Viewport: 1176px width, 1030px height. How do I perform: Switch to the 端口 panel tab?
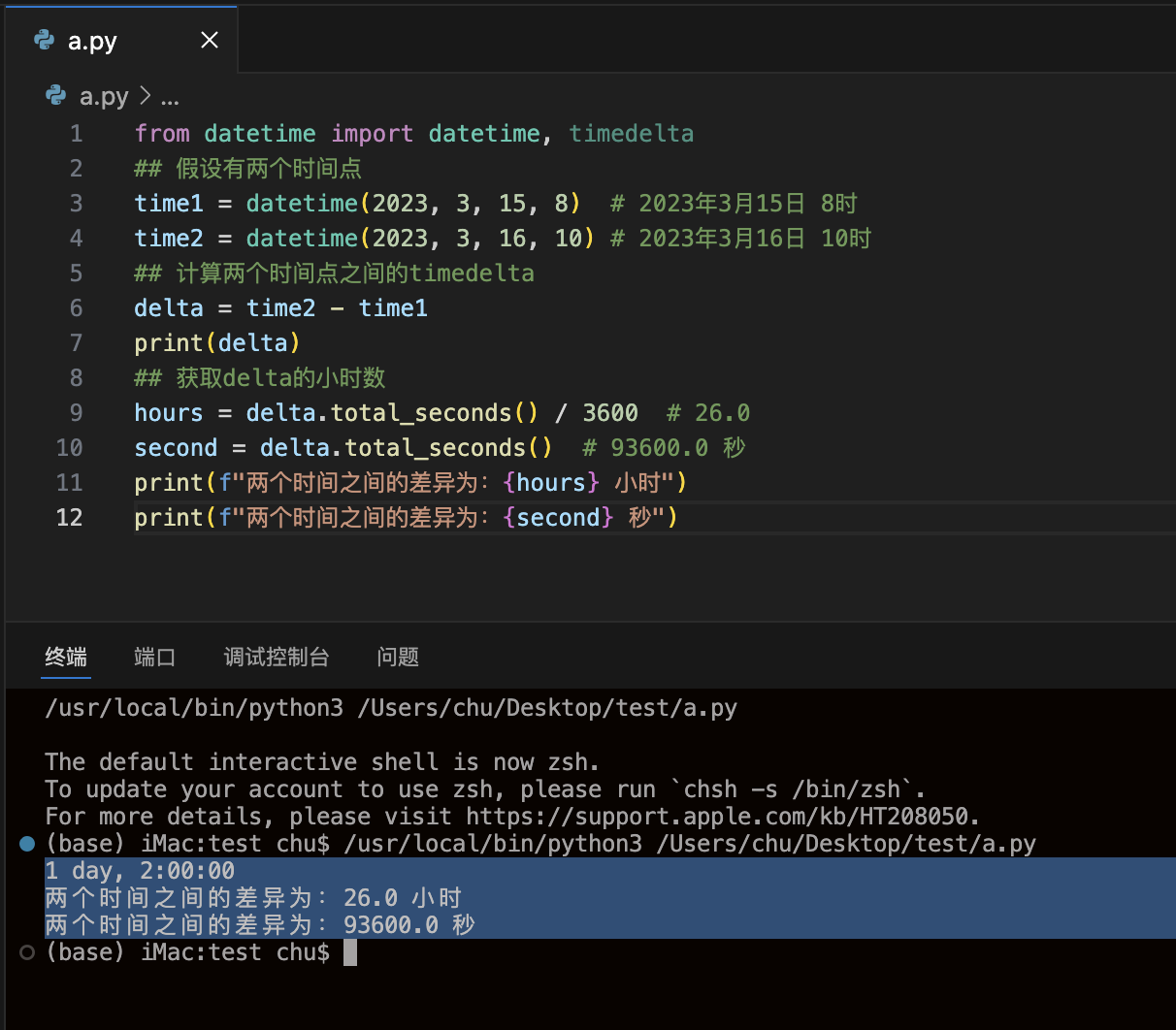click(x=154, y=657)
